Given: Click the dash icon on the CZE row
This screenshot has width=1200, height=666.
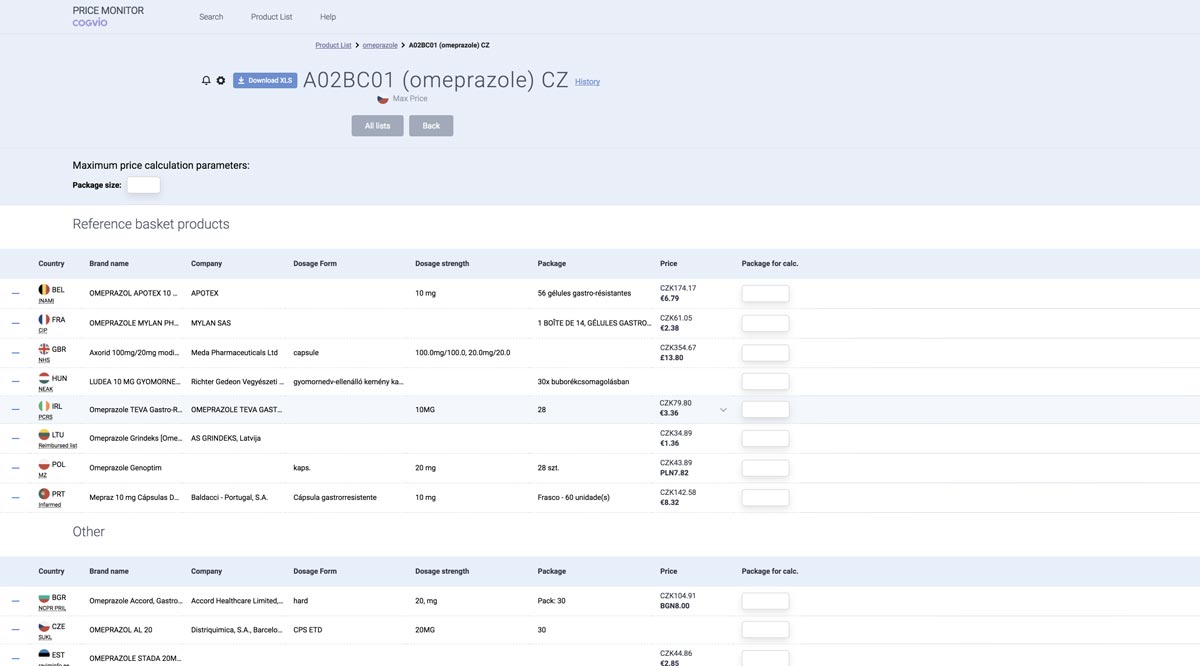Looking at the screenshot, I should [x=15, y=630].
